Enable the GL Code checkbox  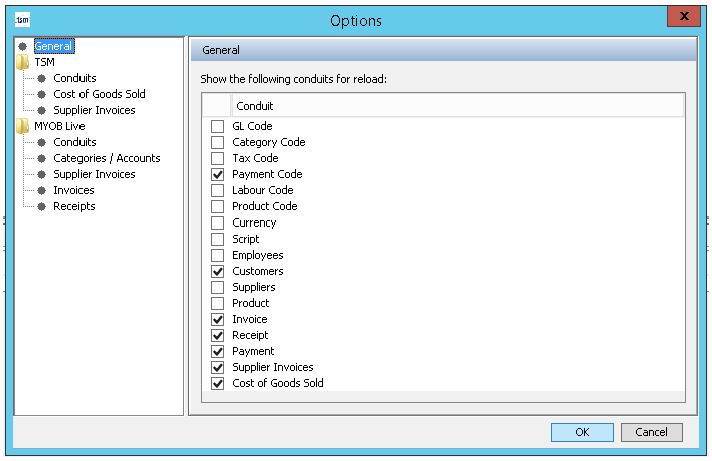tap(217, 127)
